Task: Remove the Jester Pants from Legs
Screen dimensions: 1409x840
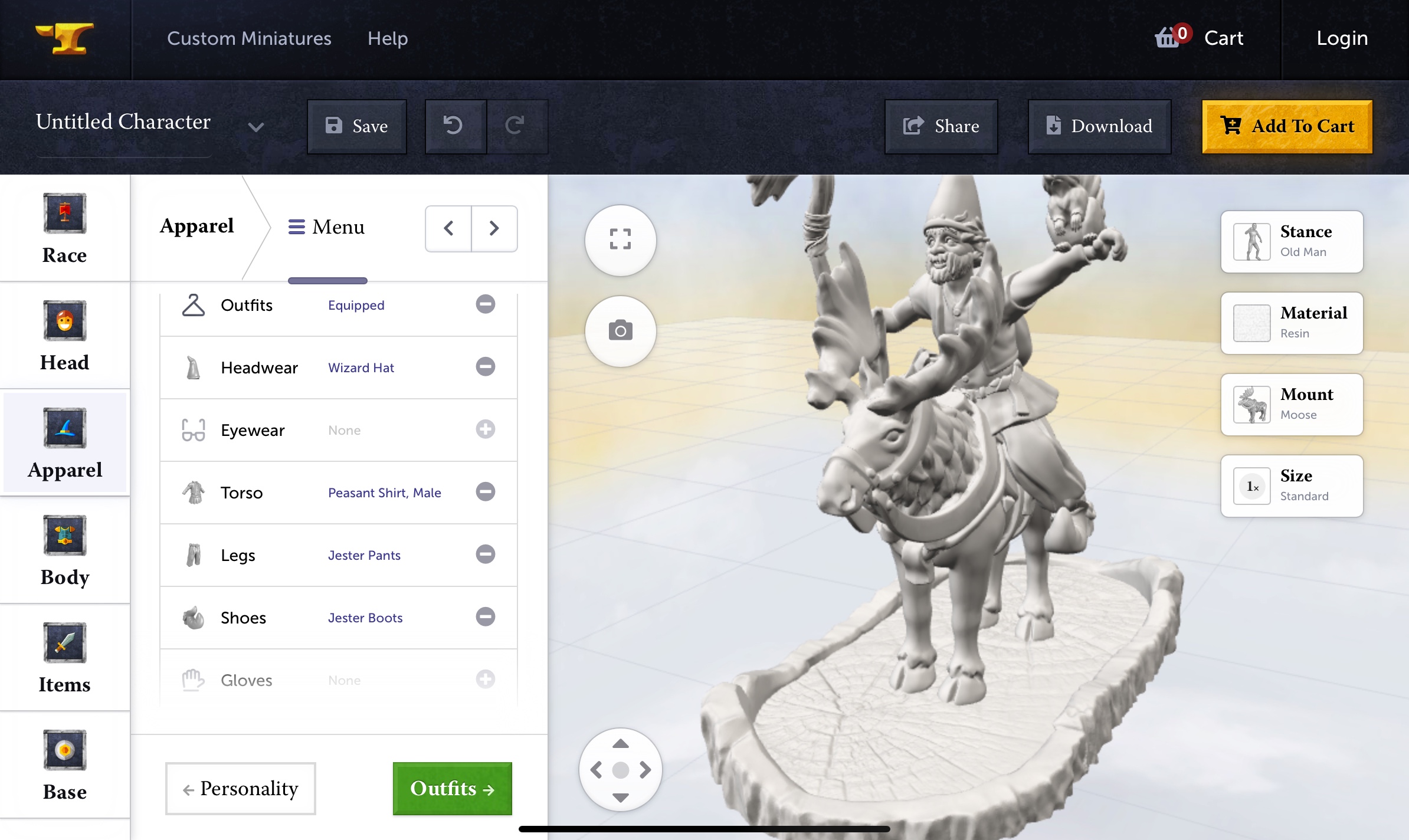Action: coord(485,554)
